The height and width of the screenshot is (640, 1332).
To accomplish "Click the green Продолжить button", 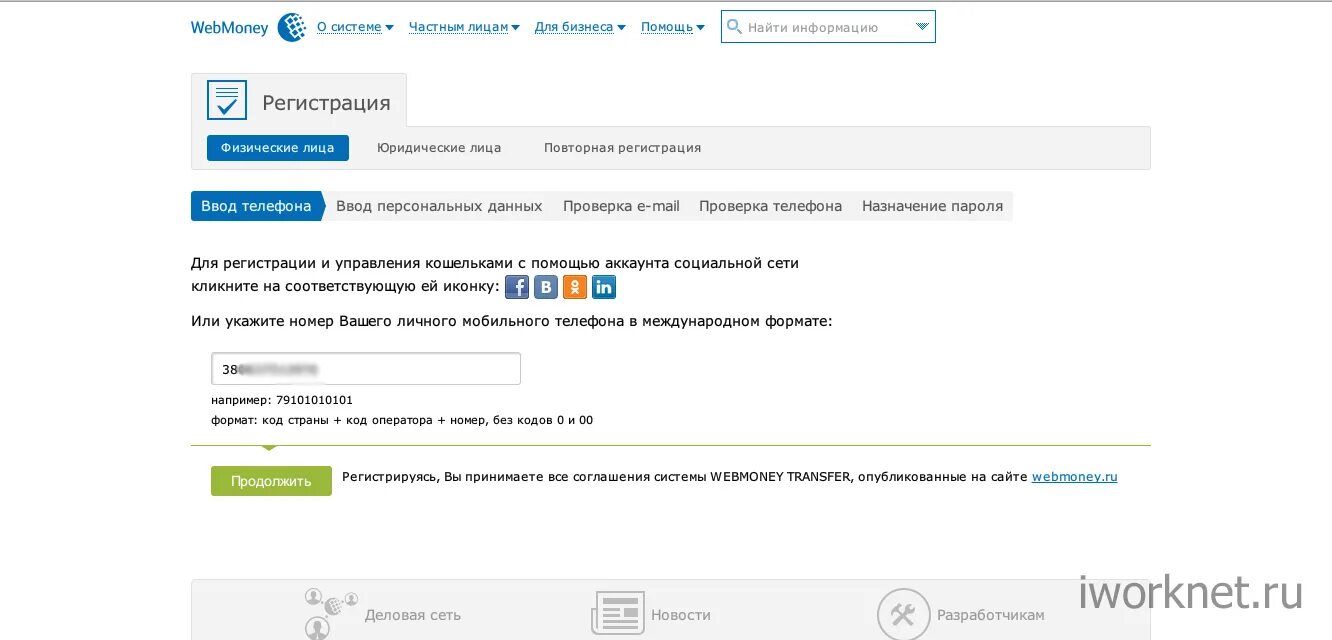I will tap(271, 481).
